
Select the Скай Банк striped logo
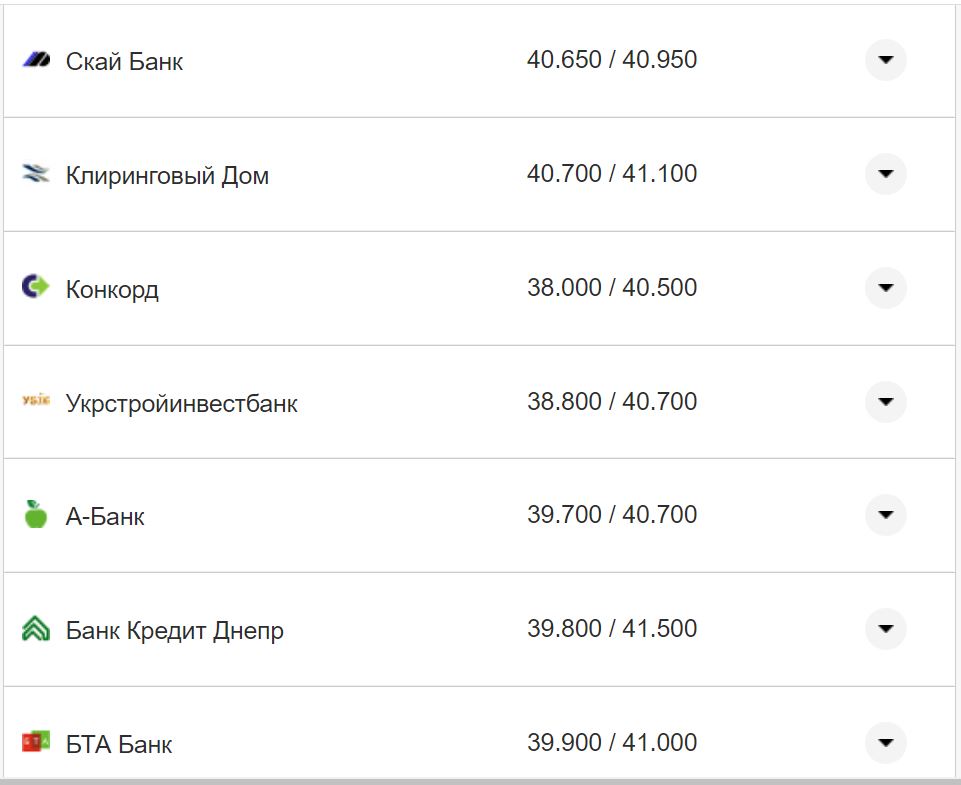[x=36, y=60]
